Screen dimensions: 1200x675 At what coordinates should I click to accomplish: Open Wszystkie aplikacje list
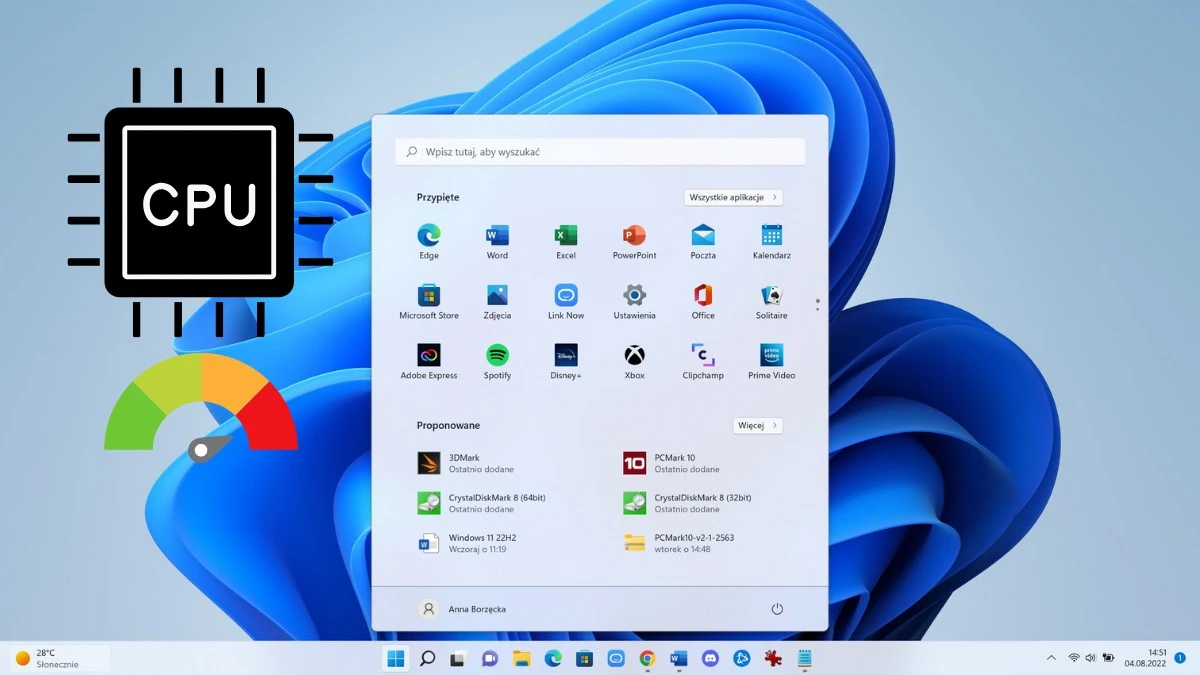click(x=732, y=197)
